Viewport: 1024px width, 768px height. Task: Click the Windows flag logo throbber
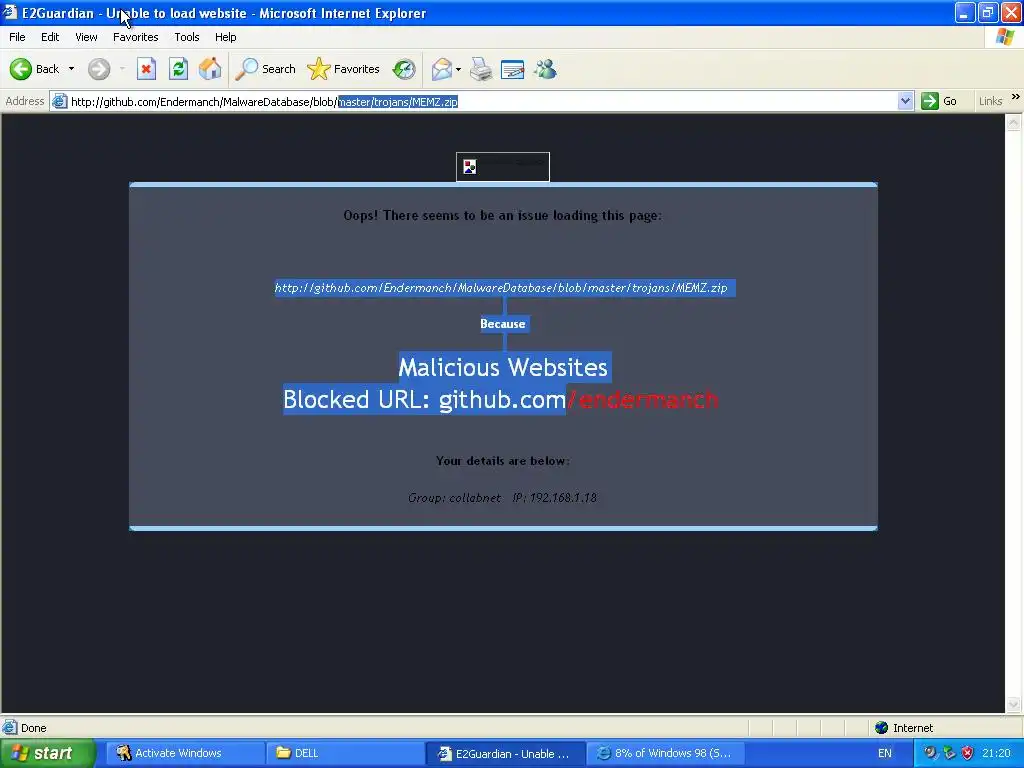click(1006, 37)
